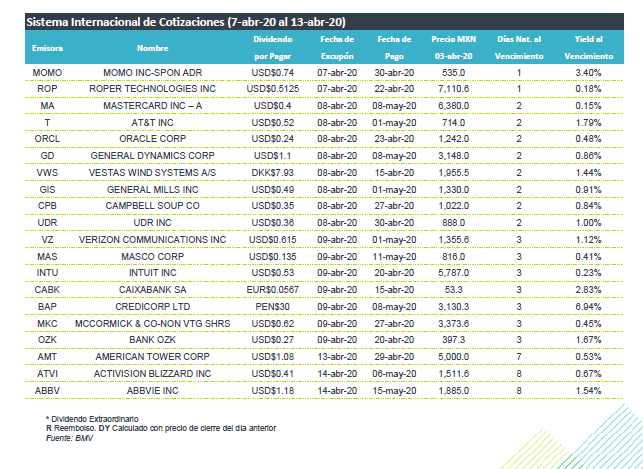The width and height of the screenshot is (643, 469).
Task: Click 'CAMPBELL SOUP CO' name
Action: (153, 206)
